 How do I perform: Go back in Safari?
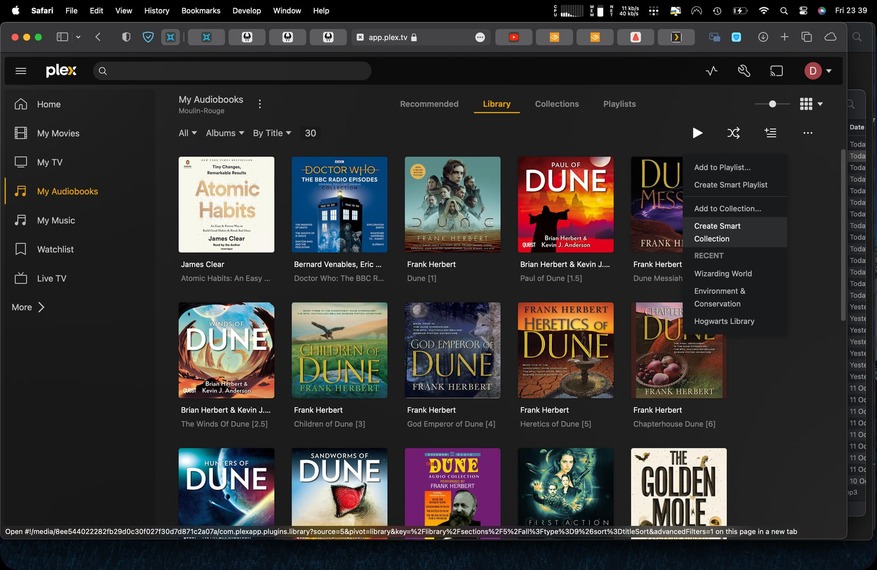[x=98, y=37]
